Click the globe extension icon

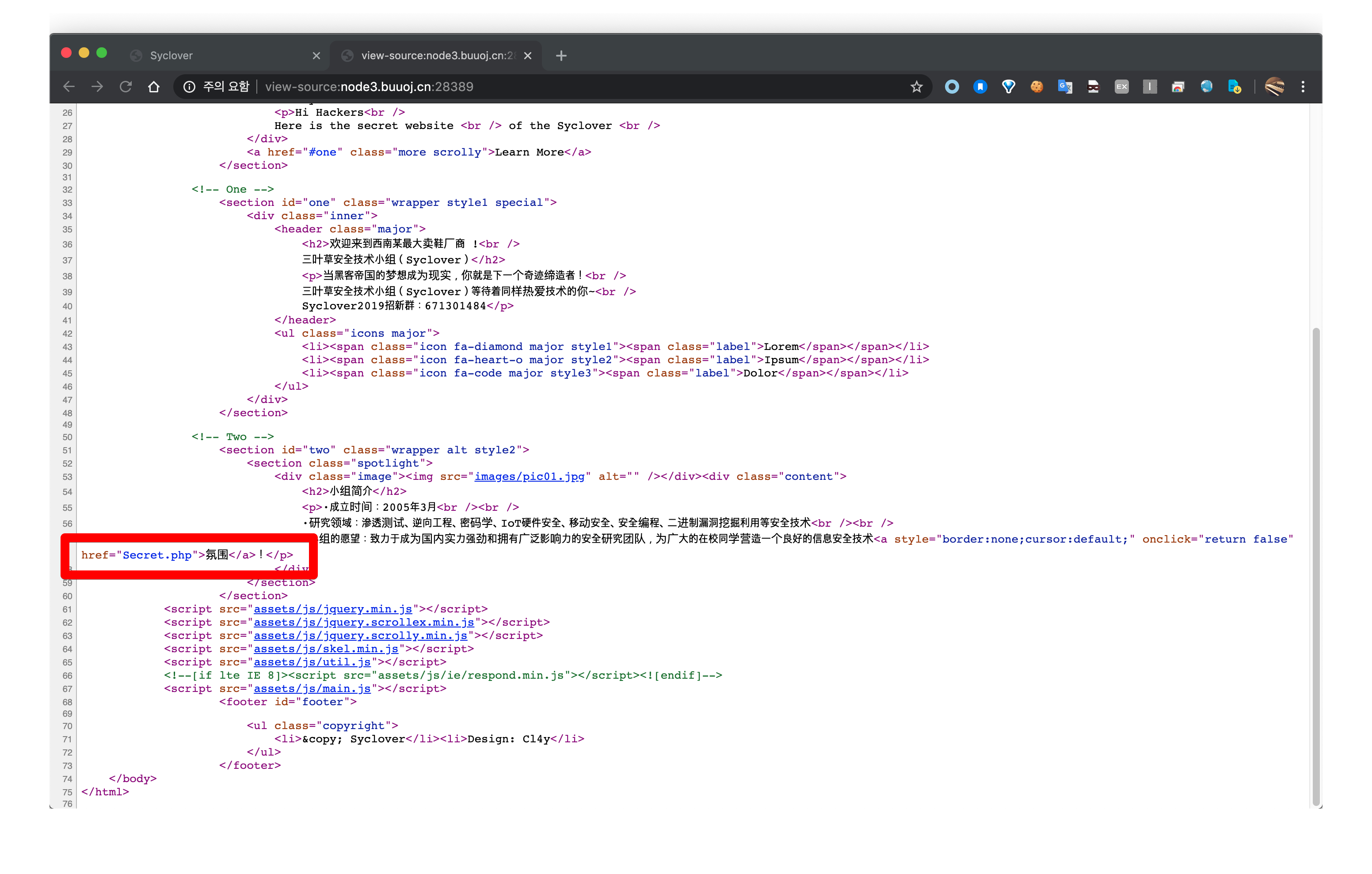(1206, 87)
